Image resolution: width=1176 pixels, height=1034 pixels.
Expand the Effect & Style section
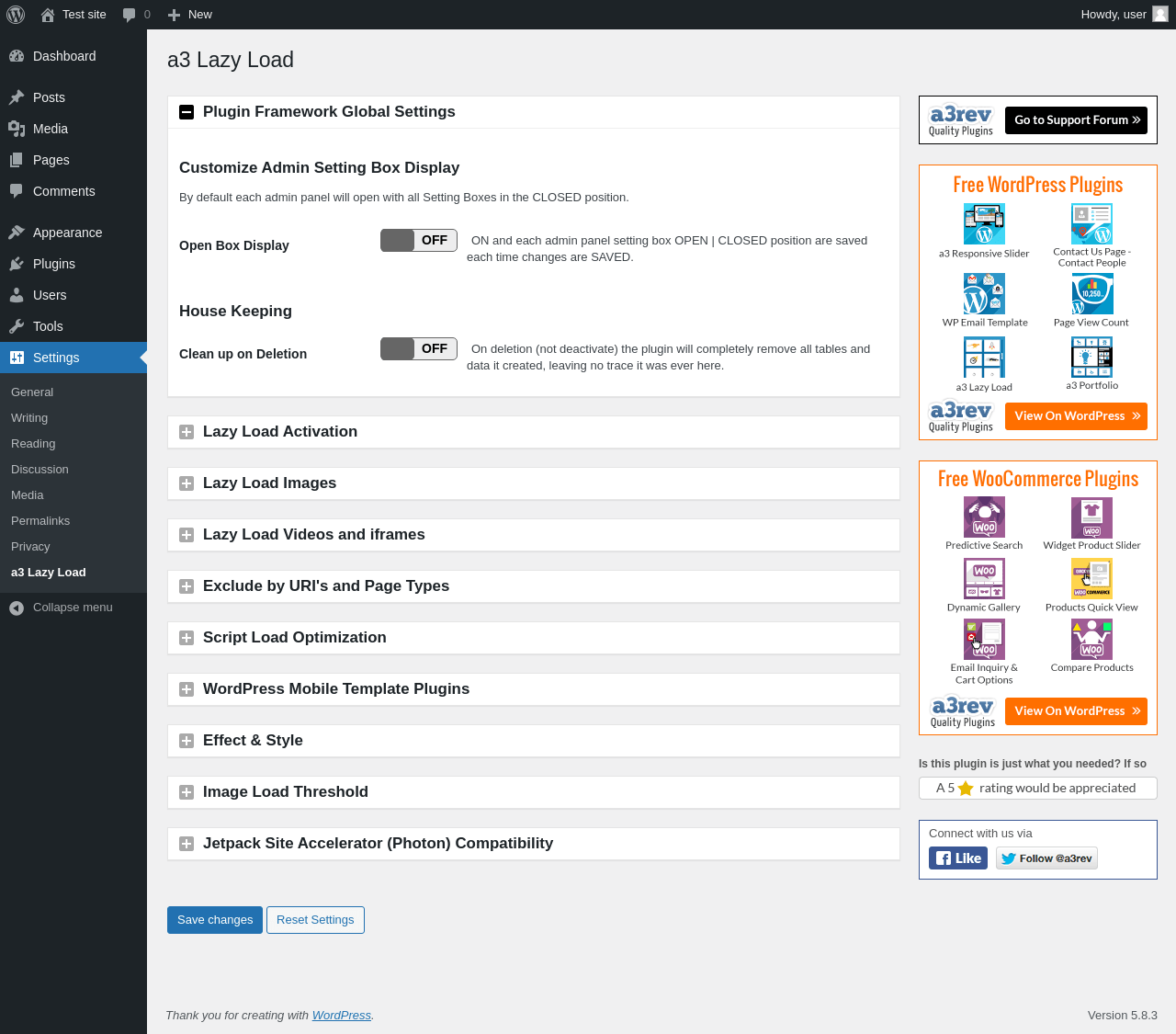pos(534,741)
